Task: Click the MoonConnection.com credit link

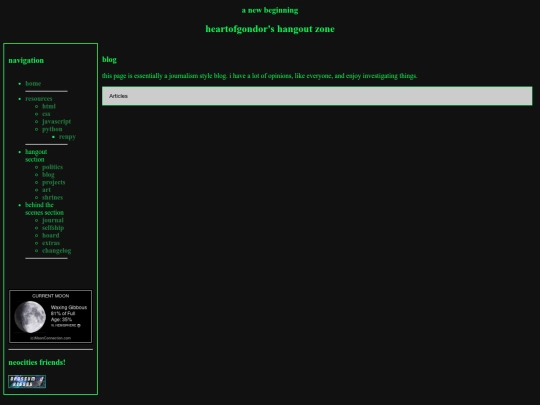Action: 51,338
